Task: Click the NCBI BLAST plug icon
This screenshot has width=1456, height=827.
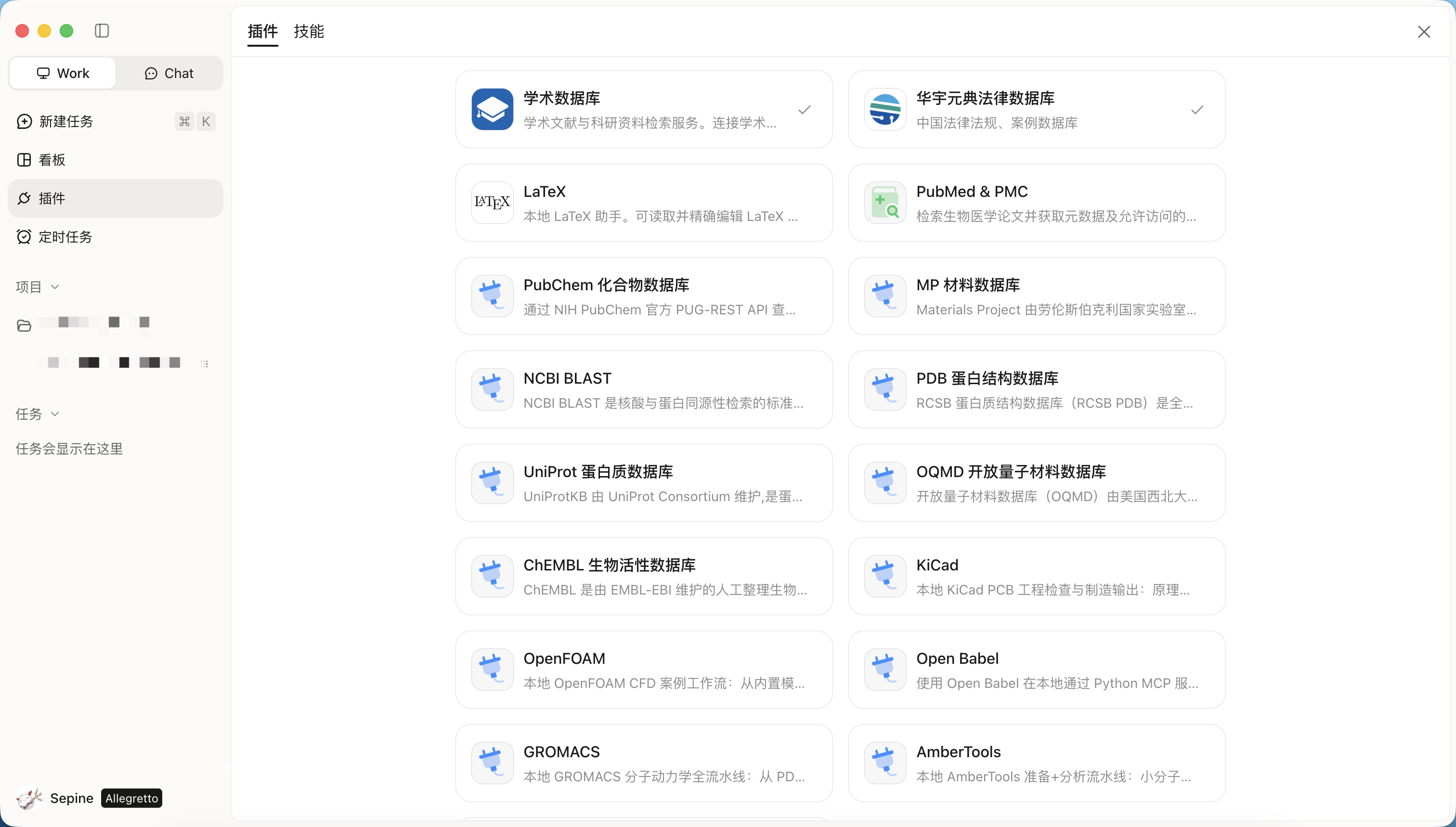Action: click(492, 389)
